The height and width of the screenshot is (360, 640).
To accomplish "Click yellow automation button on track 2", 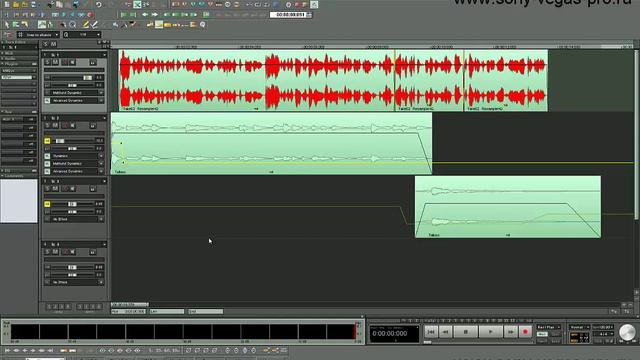I will tap(47, 141).
